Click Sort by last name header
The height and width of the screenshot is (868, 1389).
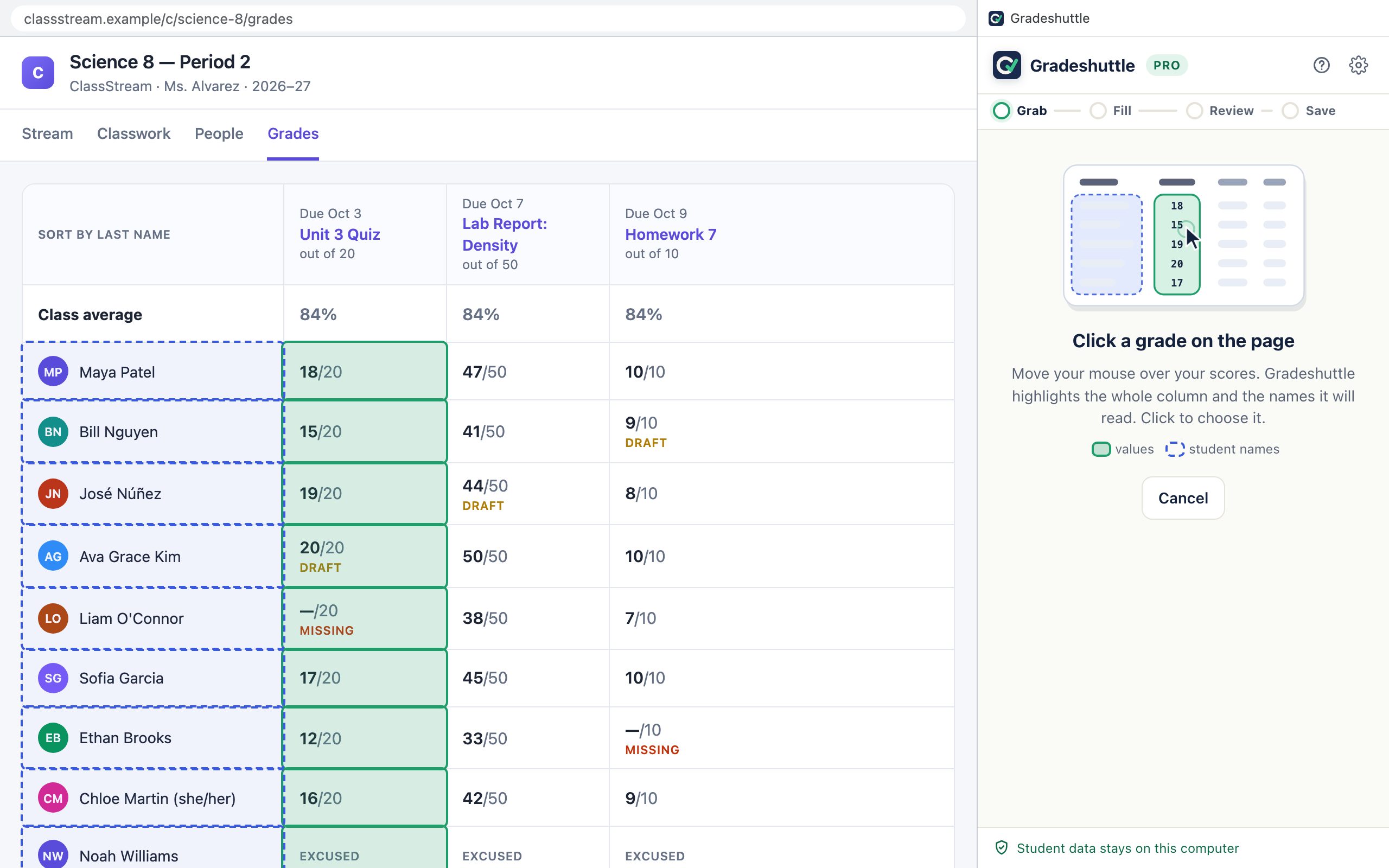click(x=104, y=234)
